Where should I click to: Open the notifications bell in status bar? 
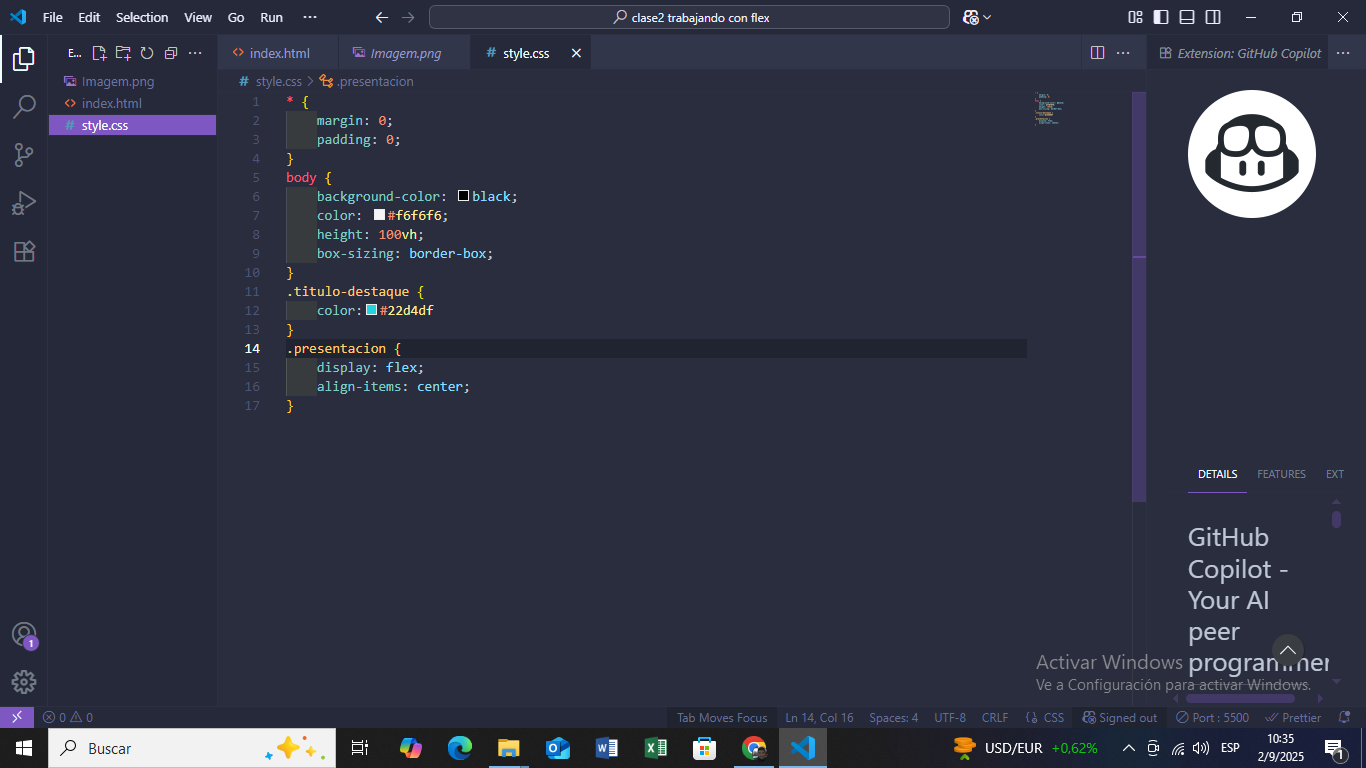click(x=1345, y=717)
